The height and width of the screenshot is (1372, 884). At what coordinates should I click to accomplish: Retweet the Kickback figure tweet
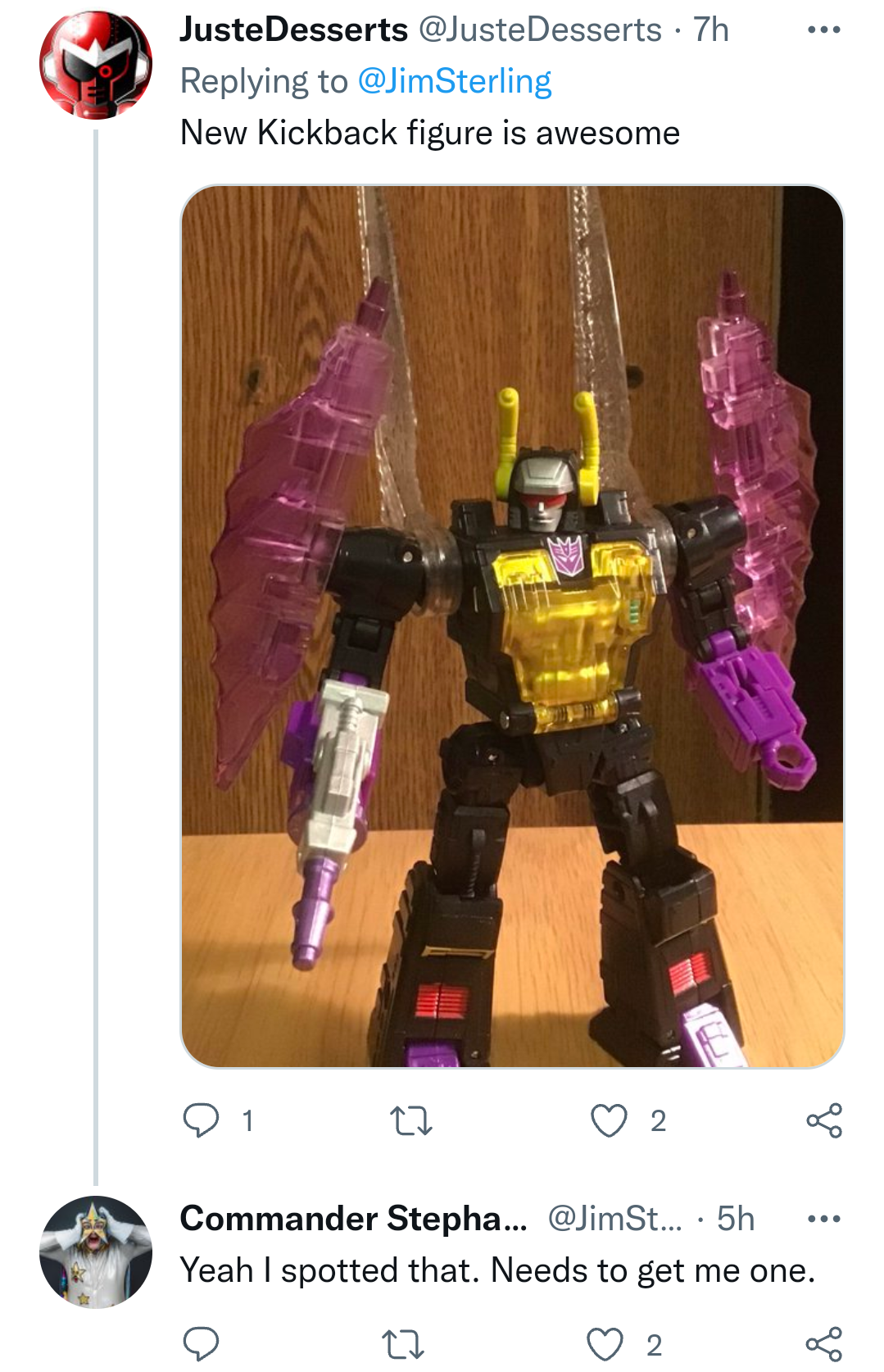(x=411, y=1120)
